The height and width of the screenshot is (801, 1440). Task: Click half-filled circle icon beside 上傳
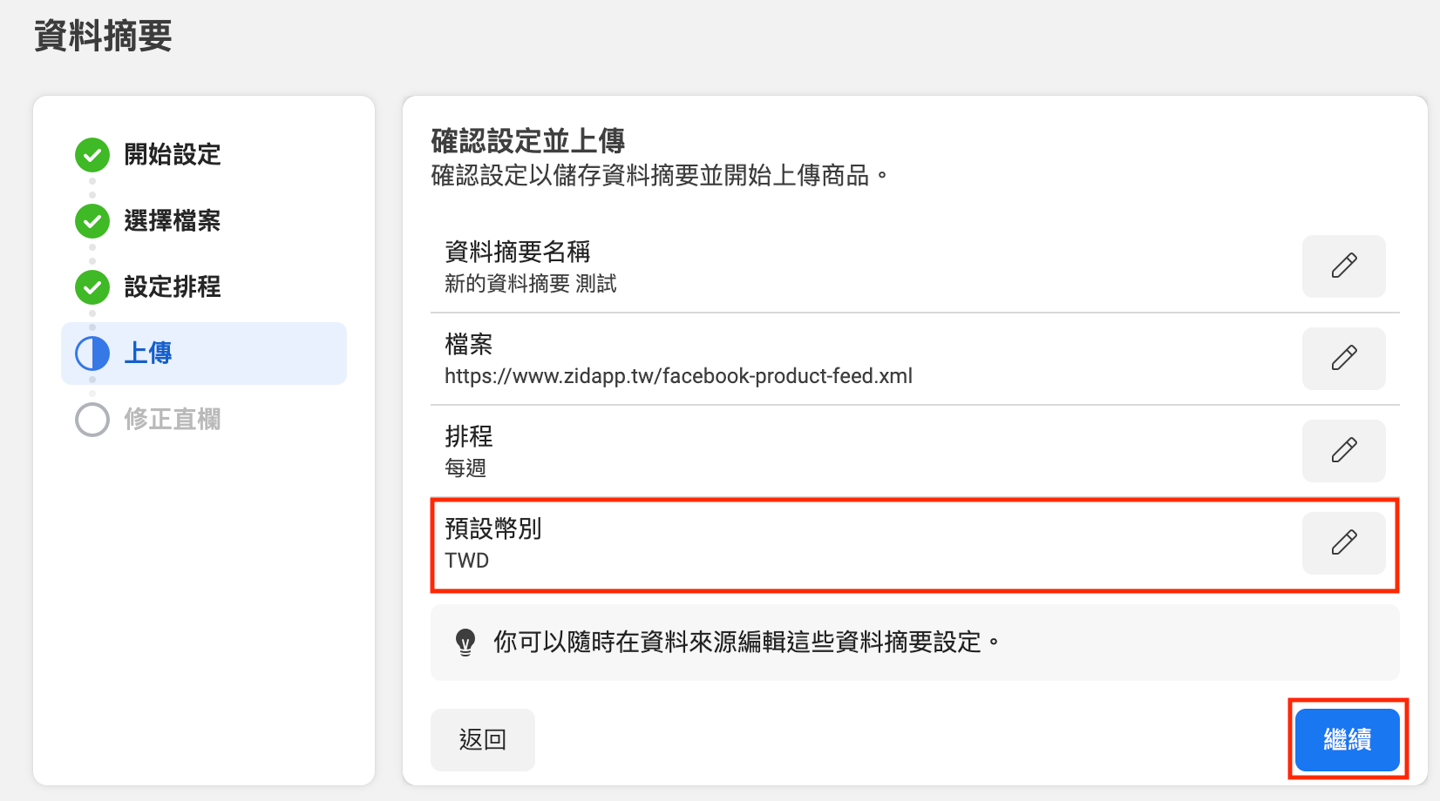92,353
